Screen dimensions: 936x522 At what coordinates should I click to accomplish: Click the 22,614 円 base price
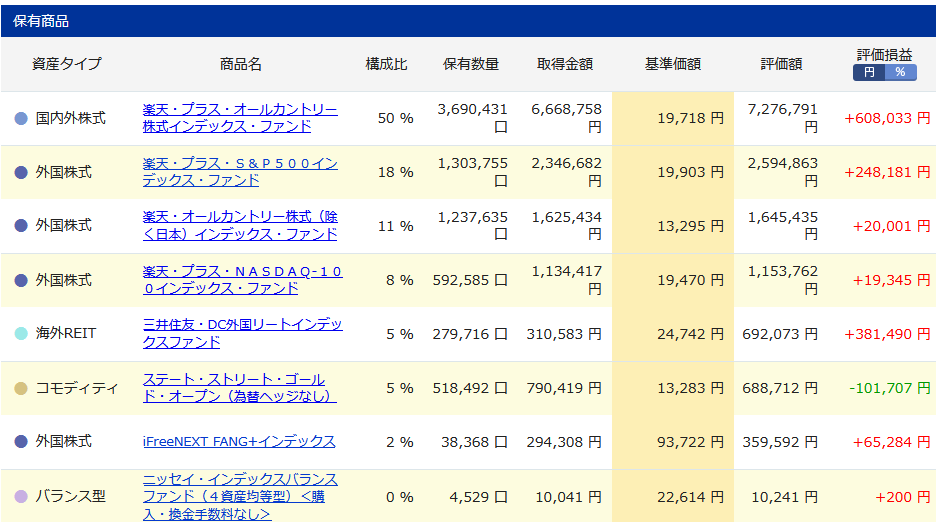click(690, 497)
